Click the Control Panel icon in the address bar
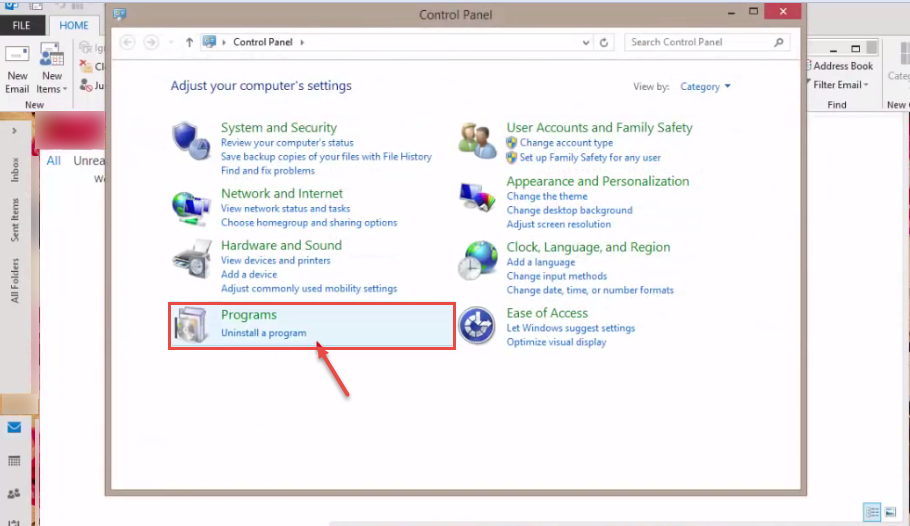This screenshot has height=526, width=910. (x=210, y=42)
